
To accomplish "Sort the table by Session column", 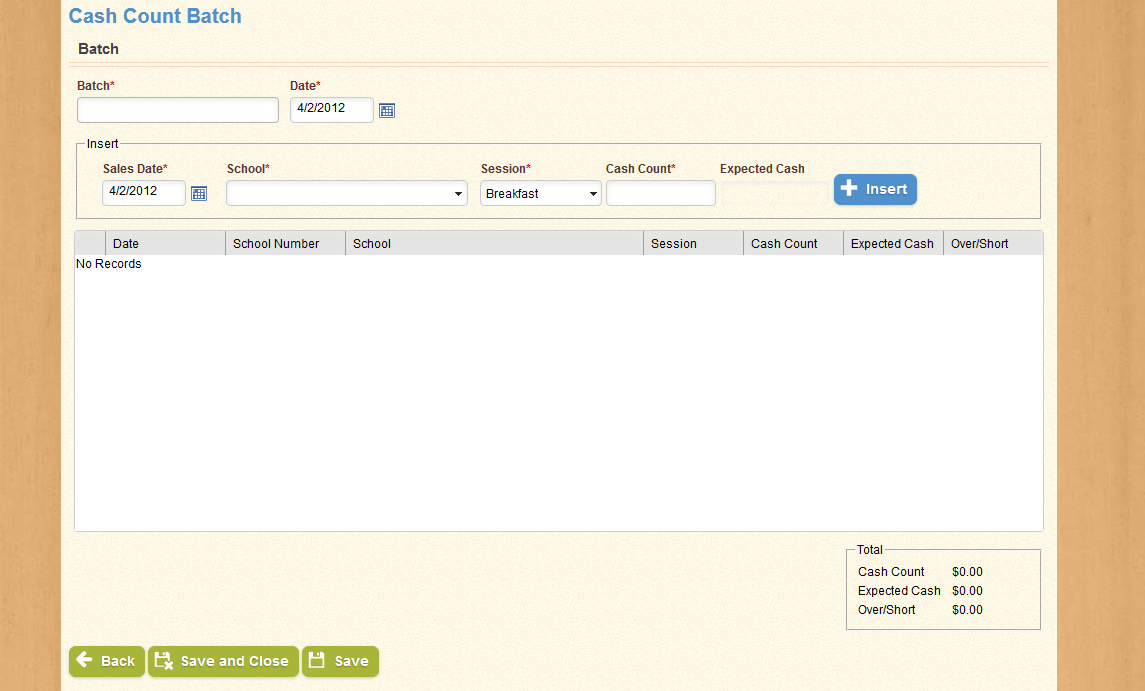I will tap(693, 244).
